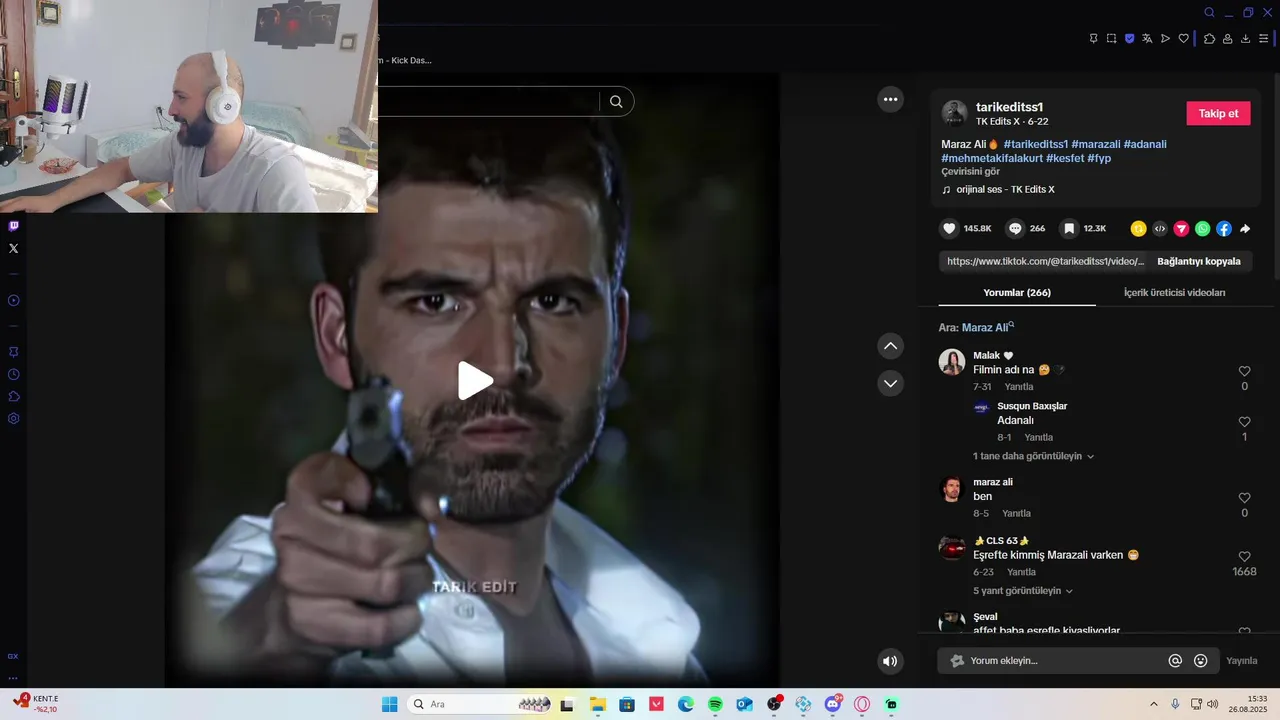Click TikTok search magnifier icon
The width and height of the screenshot is (1280, 720).
[616, 101]
